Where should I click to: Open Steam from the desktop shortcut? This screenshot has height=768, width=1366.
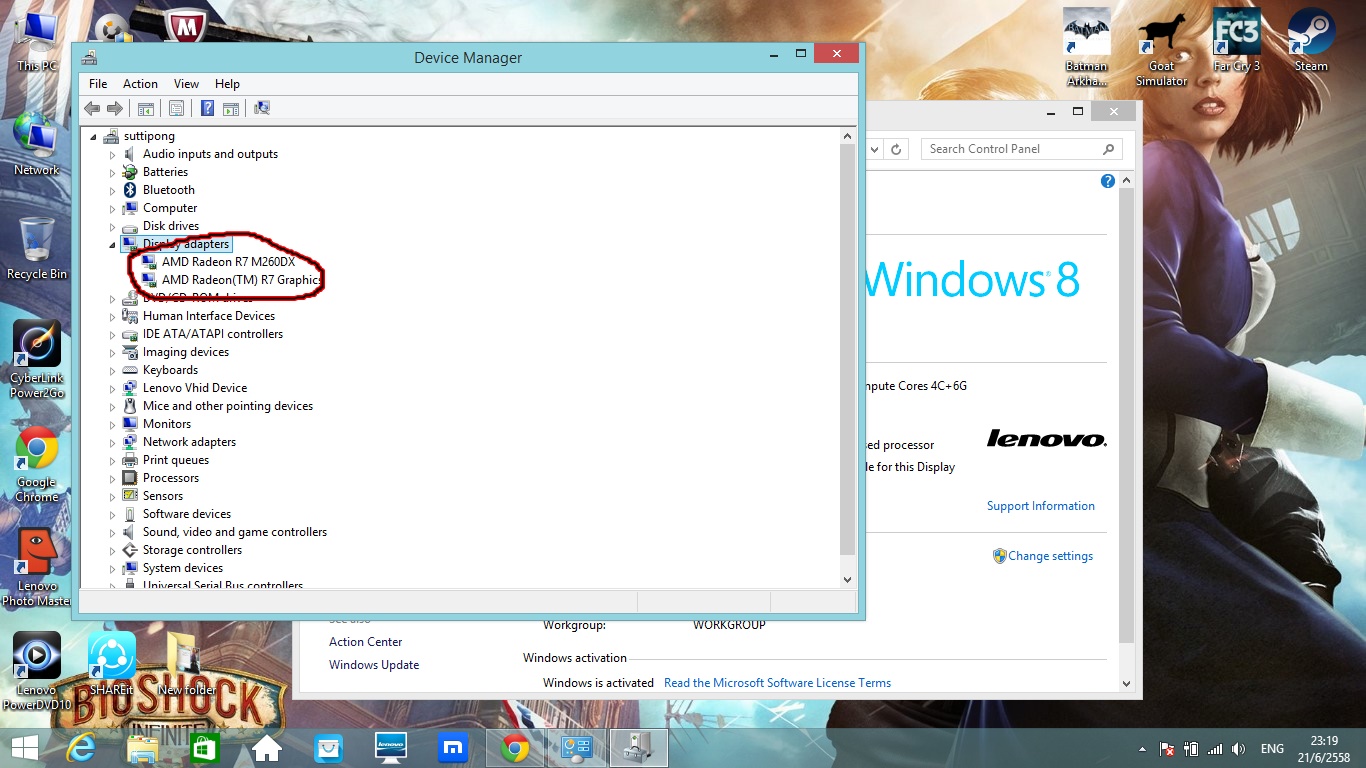point(1311,40)
